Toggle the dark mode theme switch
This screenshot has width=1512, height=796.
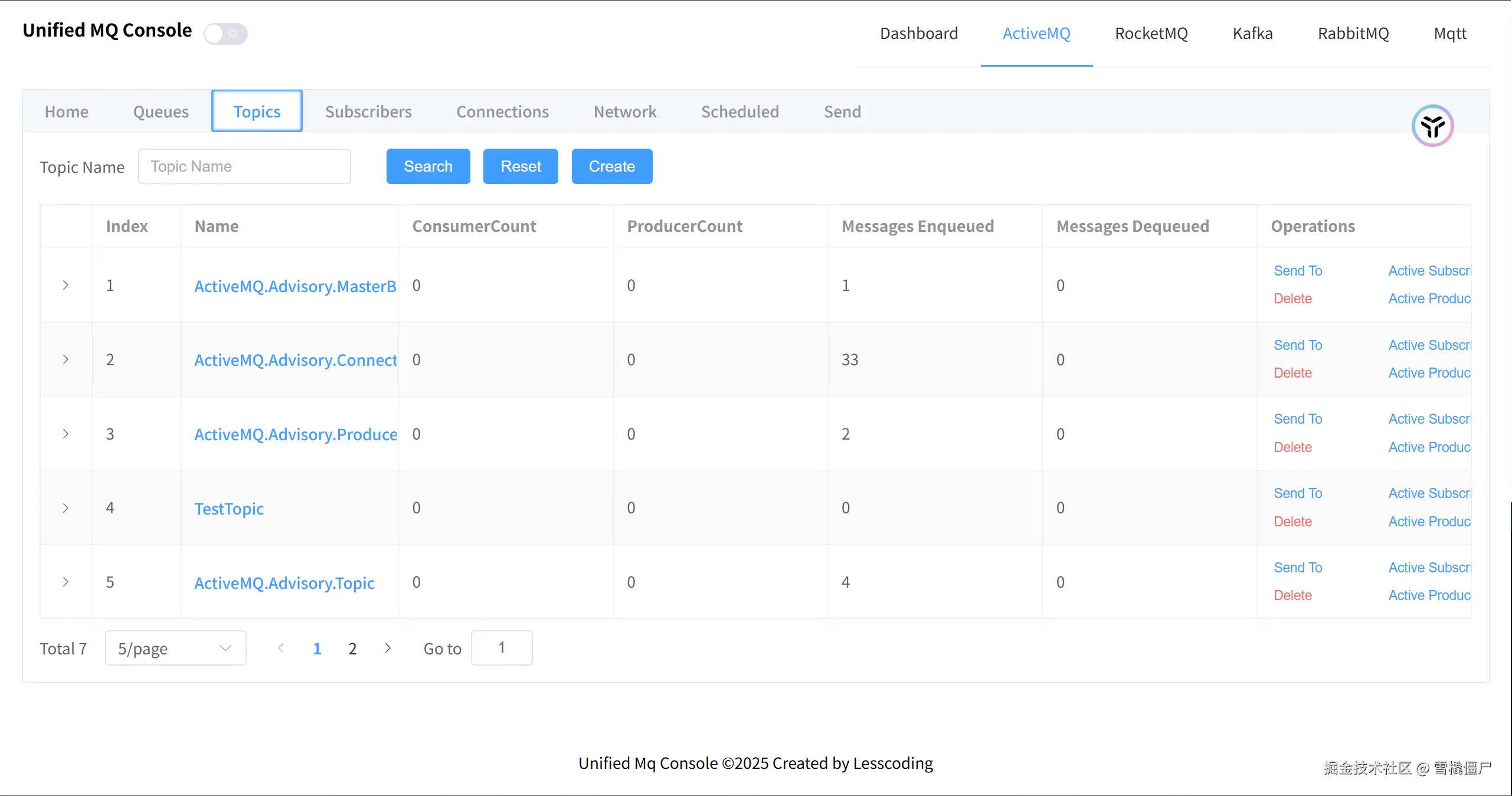click(225, 34)
